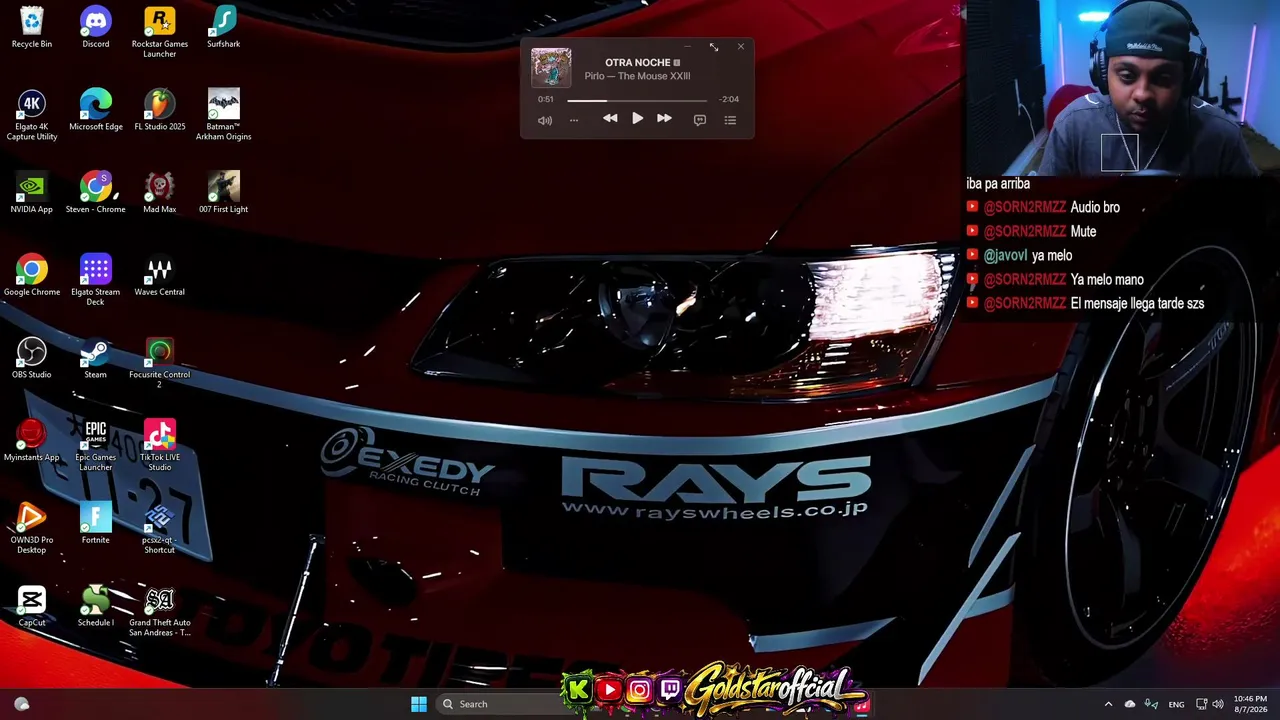This screenshot has width=1280, height=720.
Task: Toggle the Up Next queue list
Action: (730, 120)
